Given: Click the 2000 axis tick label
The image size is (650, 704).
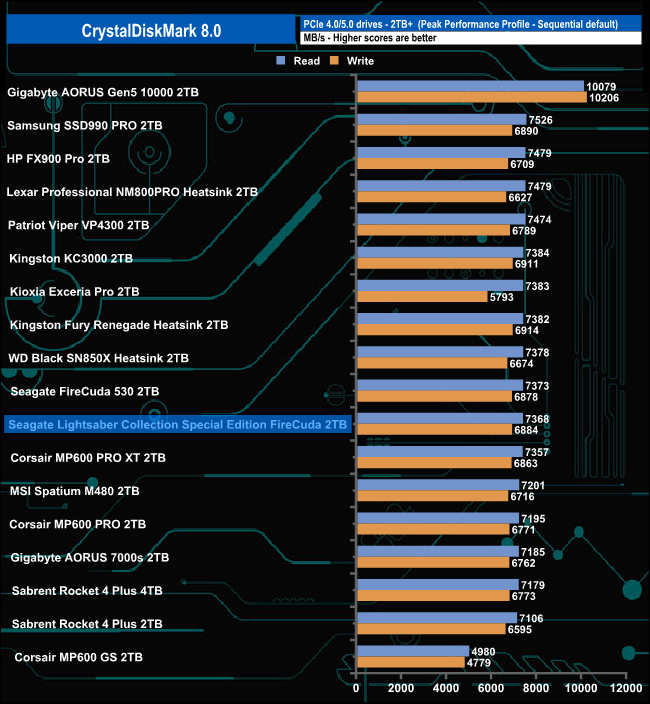Looking at the screenshot, I should (x=401, y=688).
